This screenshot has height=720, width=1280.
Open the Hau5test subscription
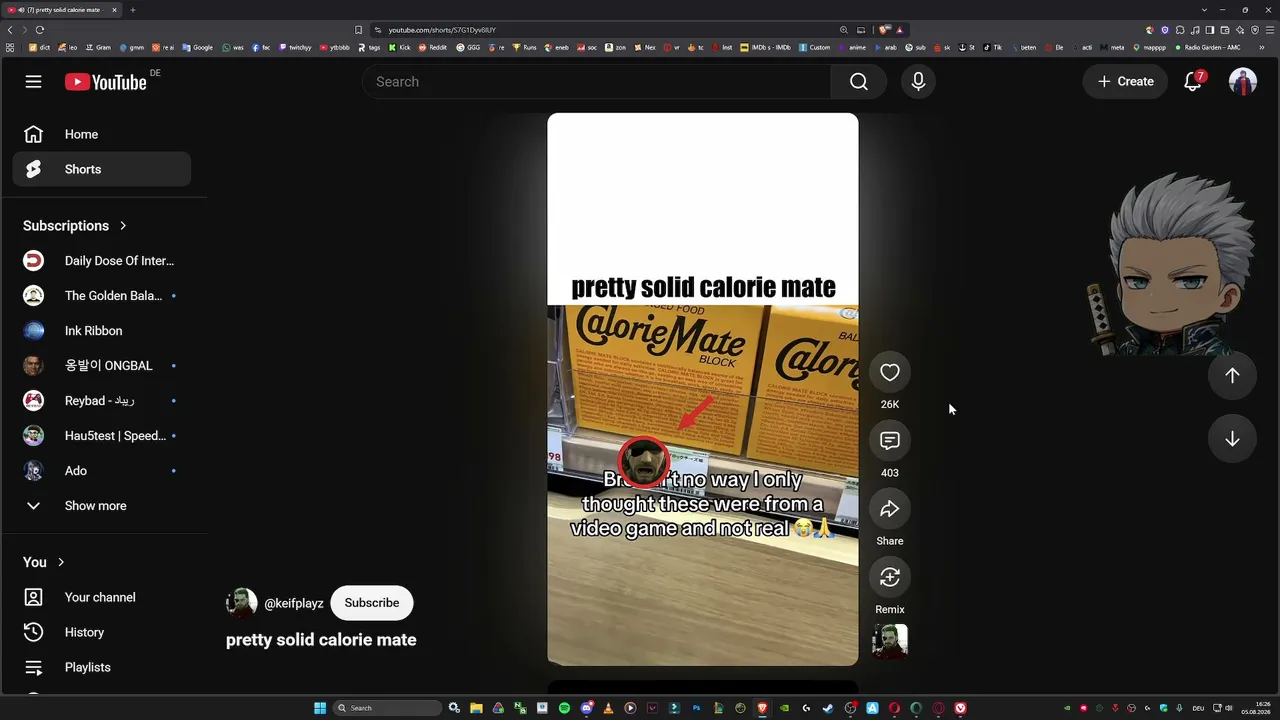coord(101,436)
